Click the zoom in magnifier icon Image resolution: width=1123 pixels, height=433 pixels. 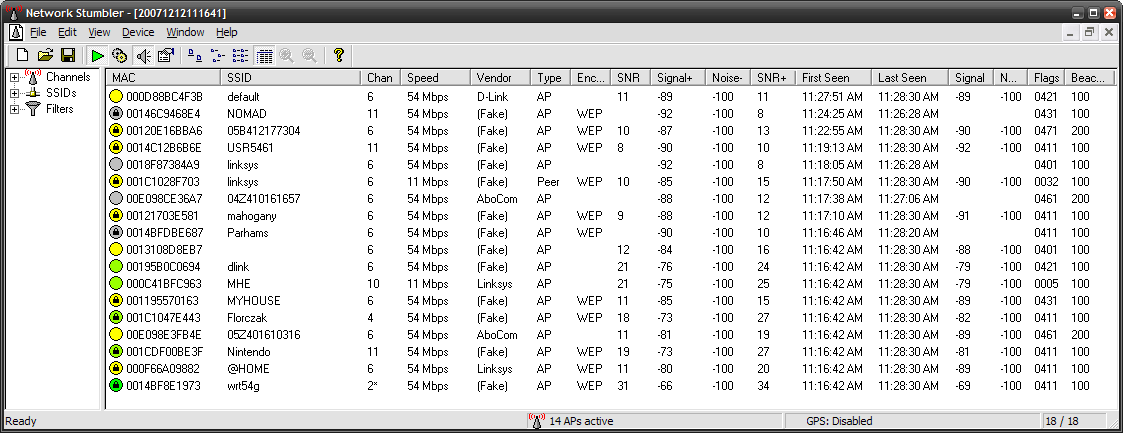coord(286,55)
